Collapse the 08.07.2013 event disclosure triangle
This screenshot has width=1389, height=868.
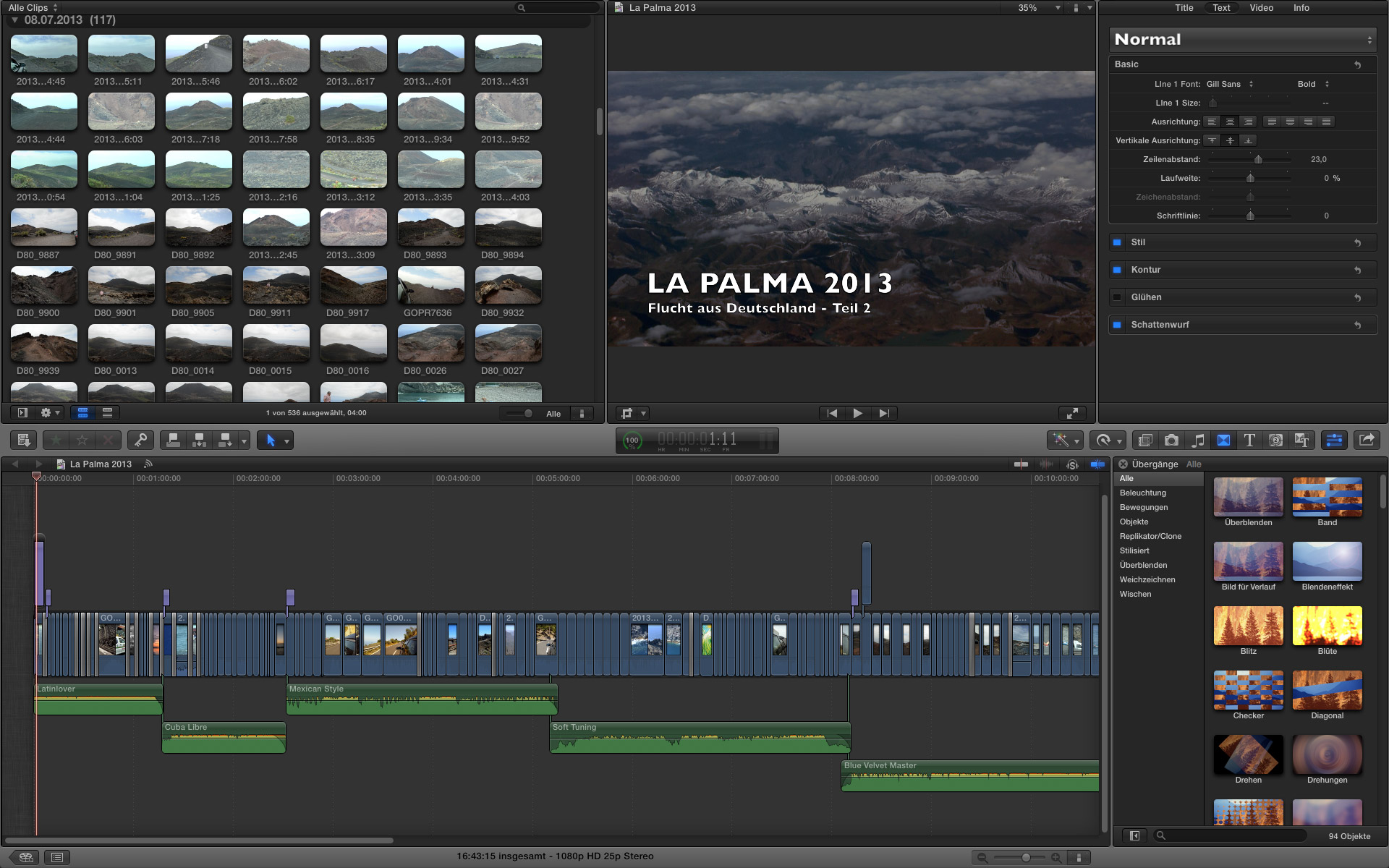pos(14,20)
